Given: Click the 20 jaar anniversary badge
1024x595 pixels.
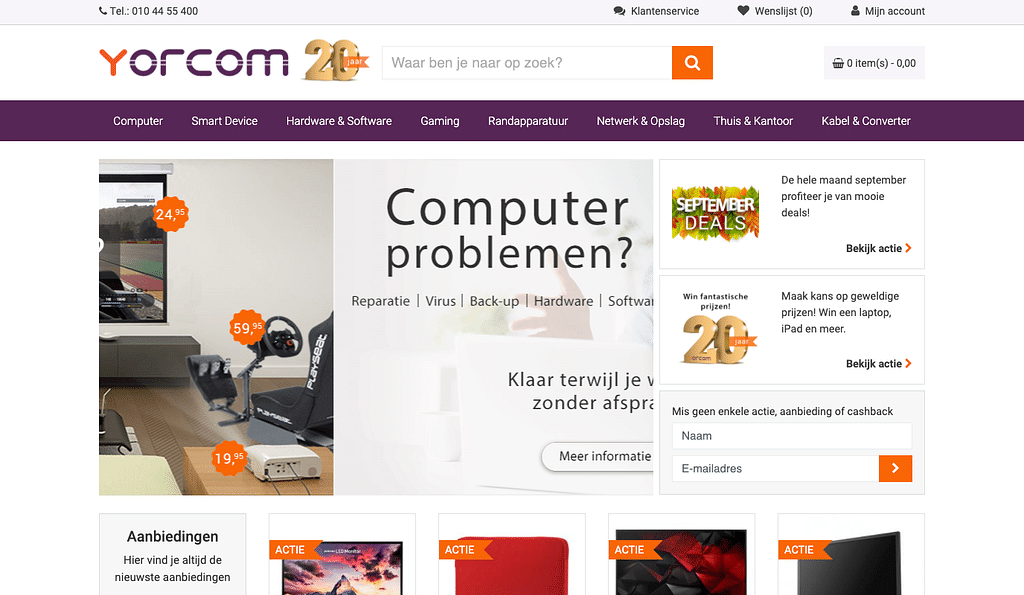Looking at the screenshot, I should pyautogui.click(x=335, y=60).
